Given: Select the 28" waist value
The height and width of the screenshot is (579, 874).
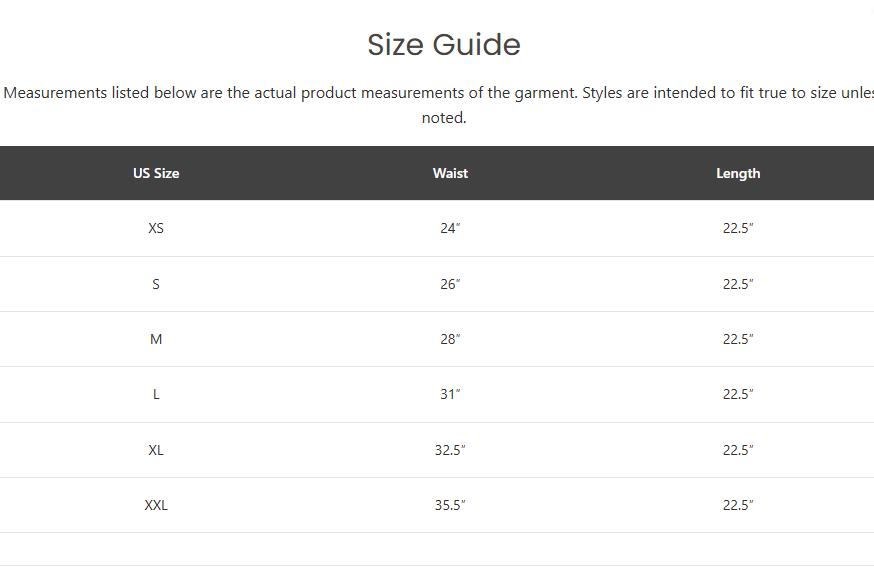Looking at the screenshot, I should (x=450, y=339).
